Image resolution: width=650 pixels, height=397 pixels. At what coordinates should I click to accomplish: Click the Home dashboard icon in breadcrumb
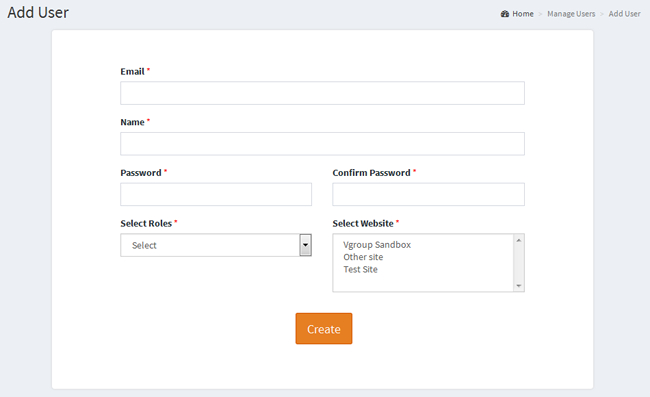(x=504, y=14)
